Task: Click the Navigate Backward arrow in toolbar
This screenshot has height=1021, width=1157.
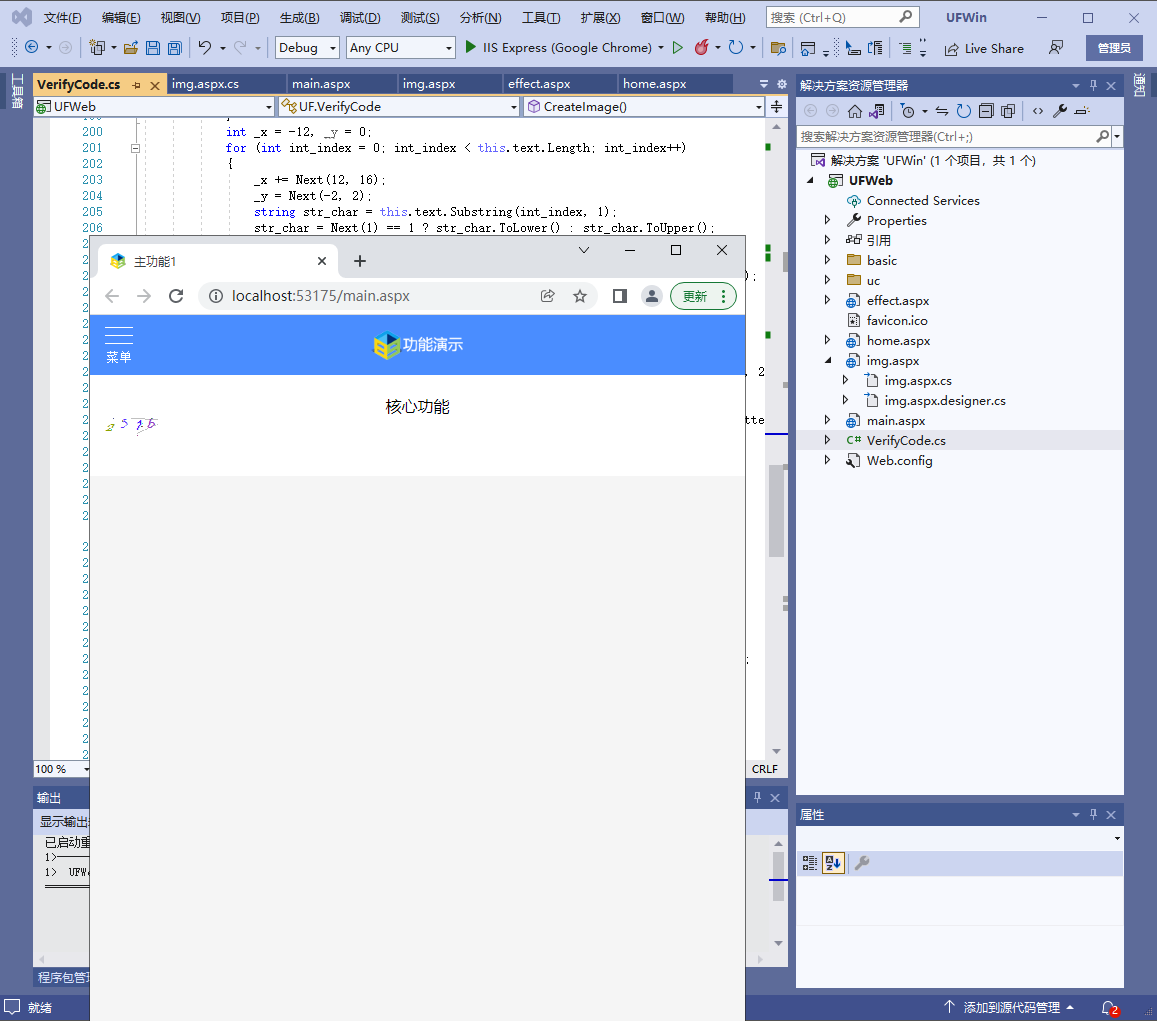Action: 32,48
